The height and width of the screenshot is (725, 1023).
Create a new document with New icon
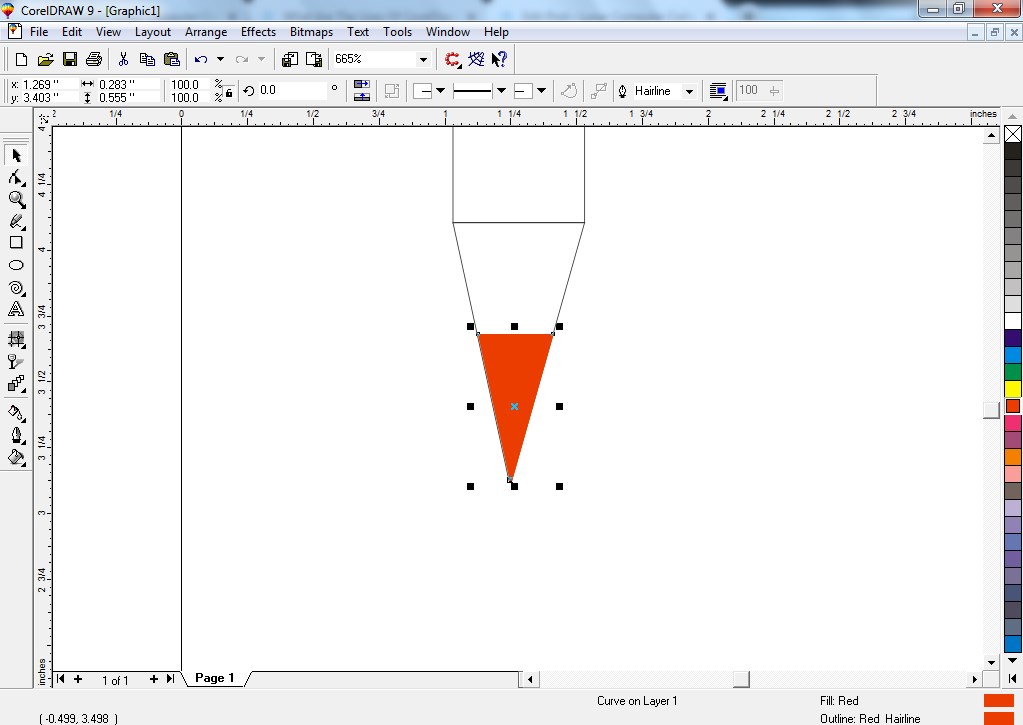tap(21, 59)
